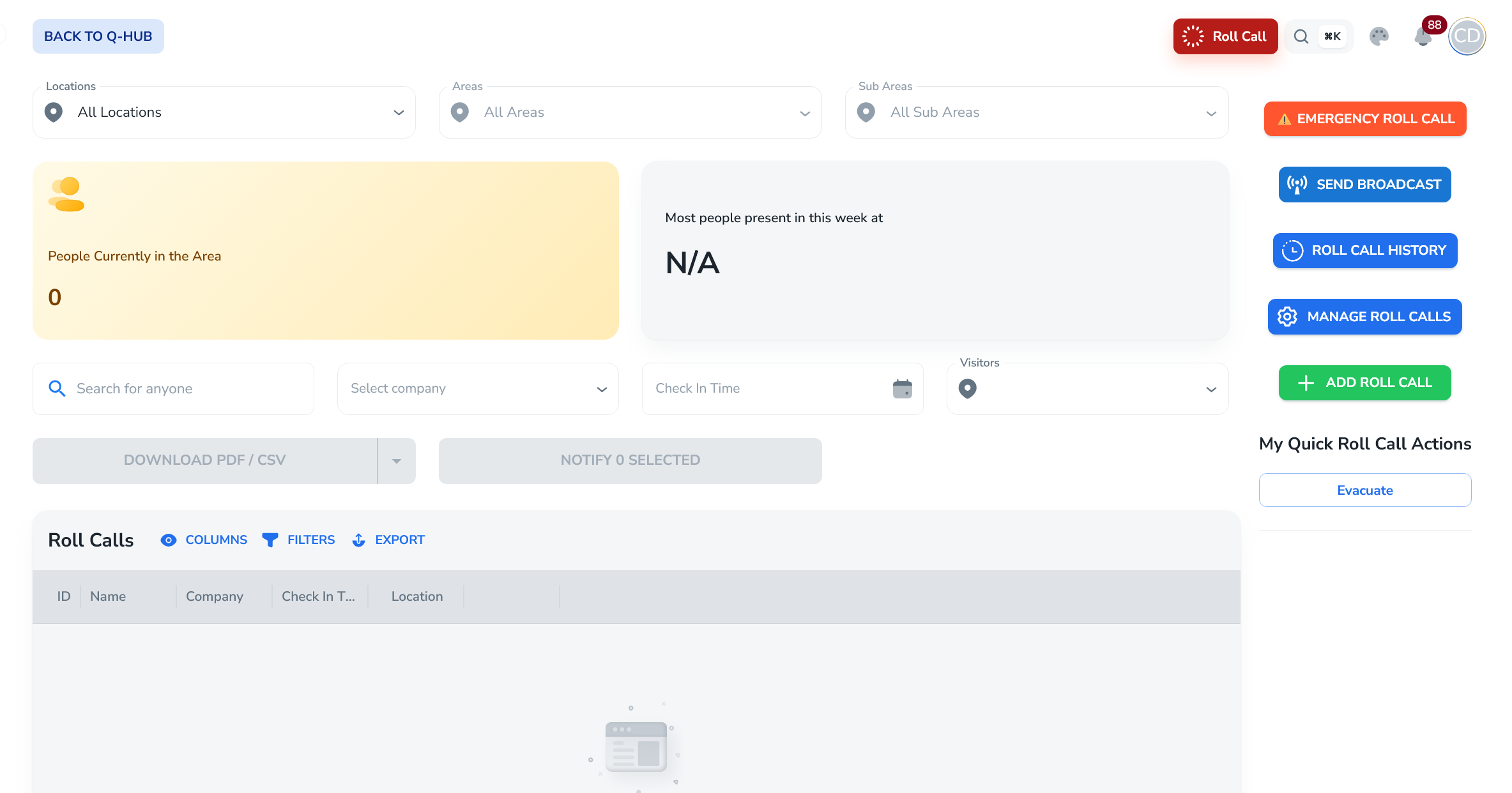Click the calendar icon in Check In Time
Image resolution: width=1512 pixels, height=793 pixels.
coord(902,388)
